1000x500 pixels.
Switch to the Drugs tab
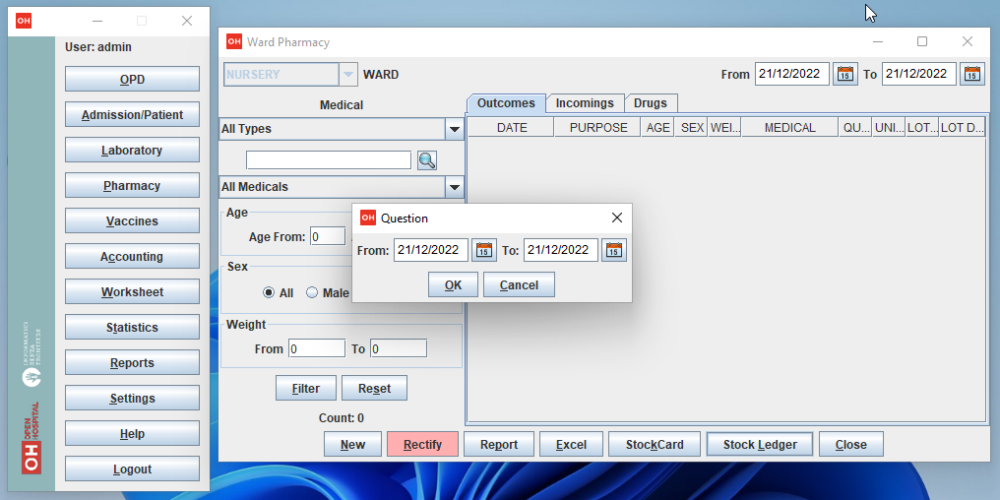[651, 103]
